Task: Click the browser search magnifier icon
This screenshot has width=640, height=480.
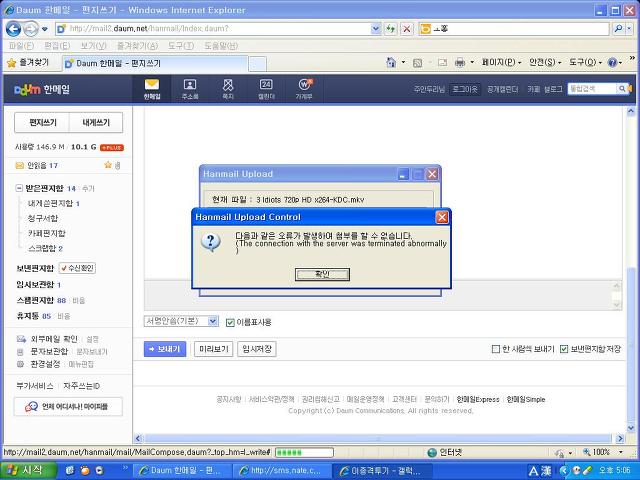Action: (x=618, y=29)
